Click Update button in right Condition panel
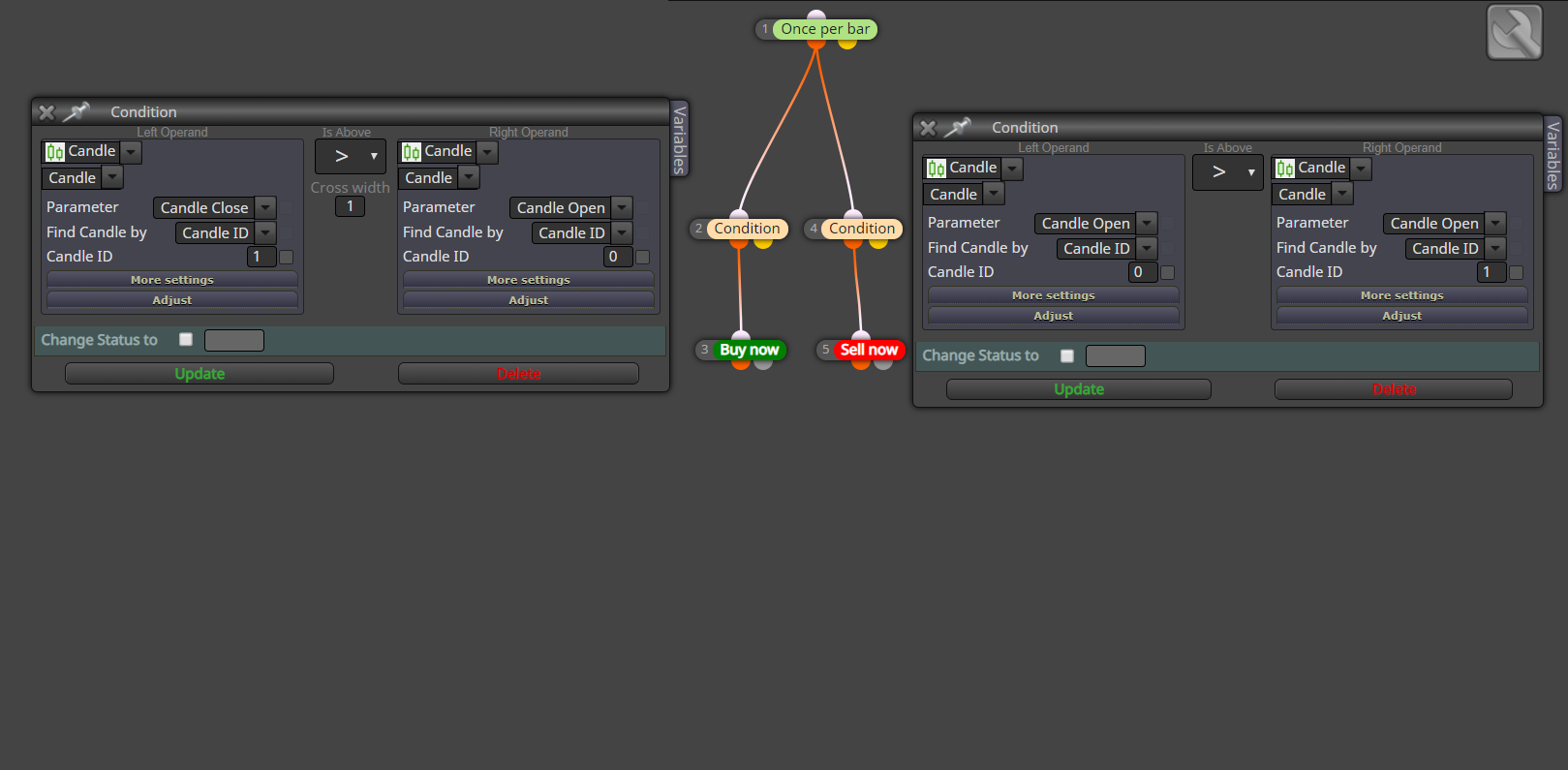 (1079, 389)
